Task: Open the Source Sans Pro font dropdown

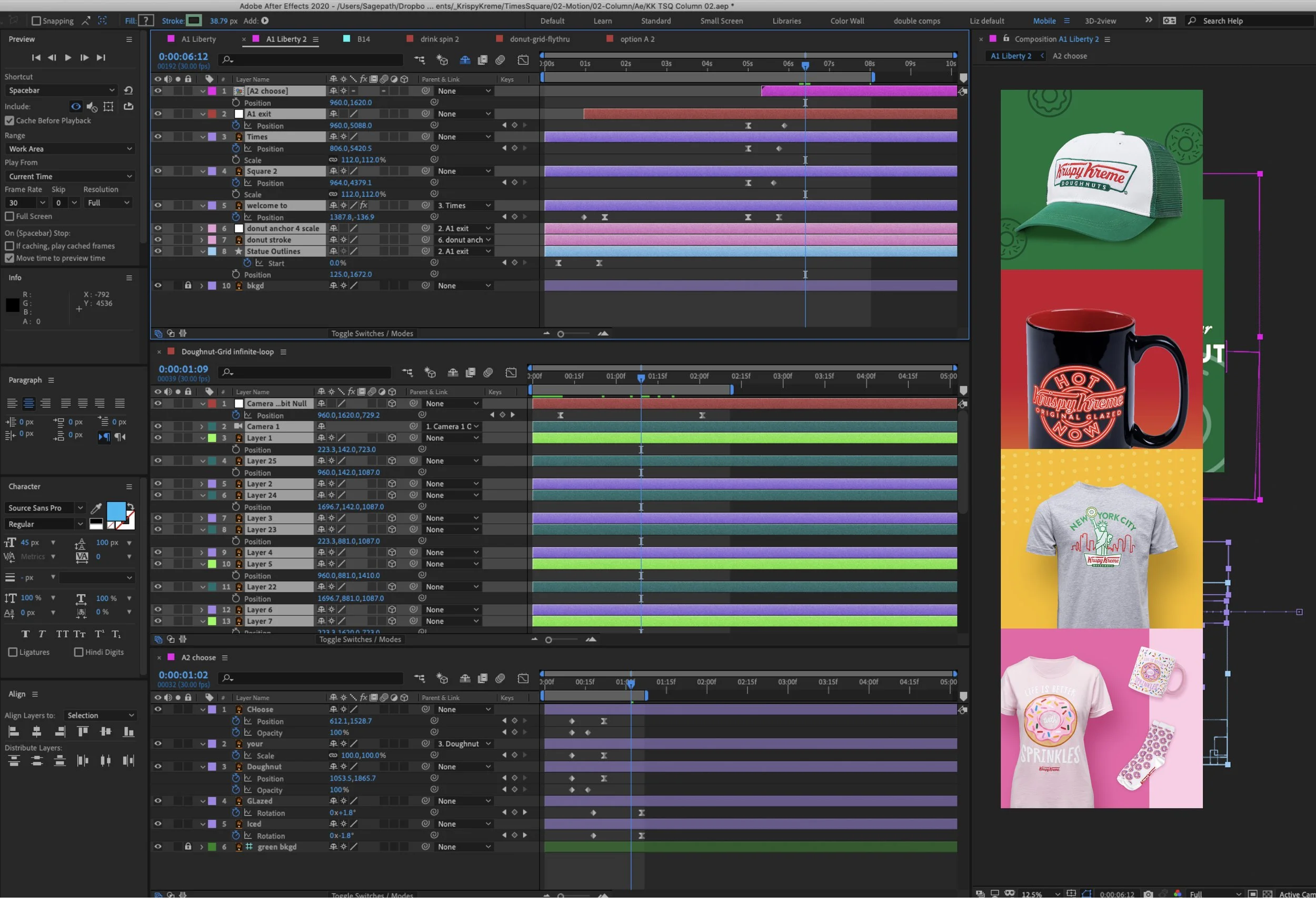Action: (44, 508)
